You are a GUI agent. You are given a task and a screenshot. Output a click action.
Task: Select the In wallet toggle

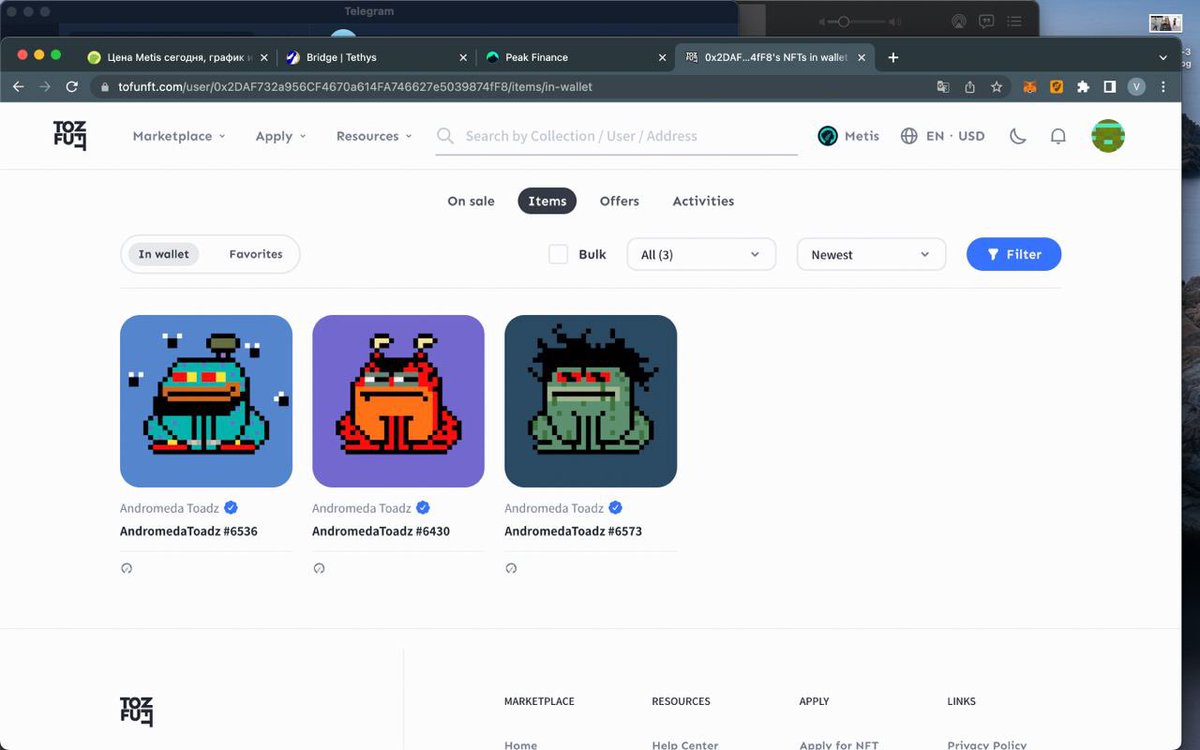click(x=163, y=254)
